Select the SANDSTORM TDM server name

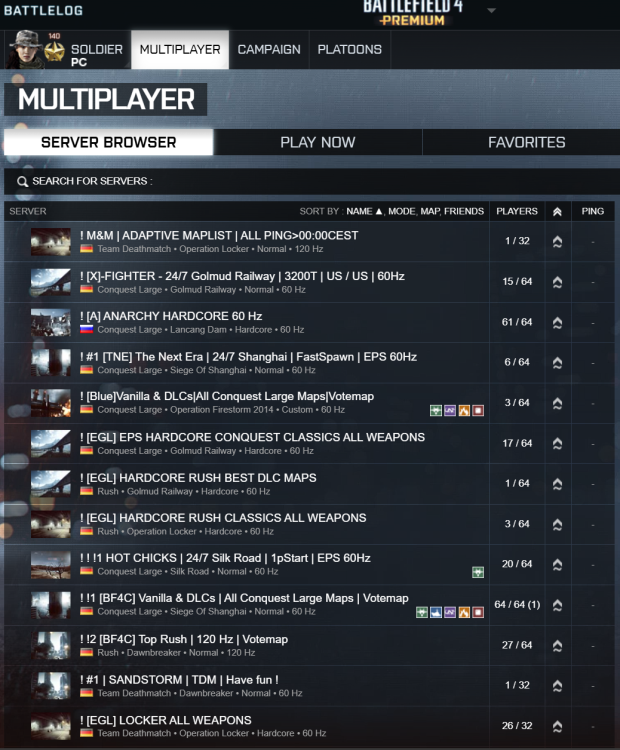[179, 680]
